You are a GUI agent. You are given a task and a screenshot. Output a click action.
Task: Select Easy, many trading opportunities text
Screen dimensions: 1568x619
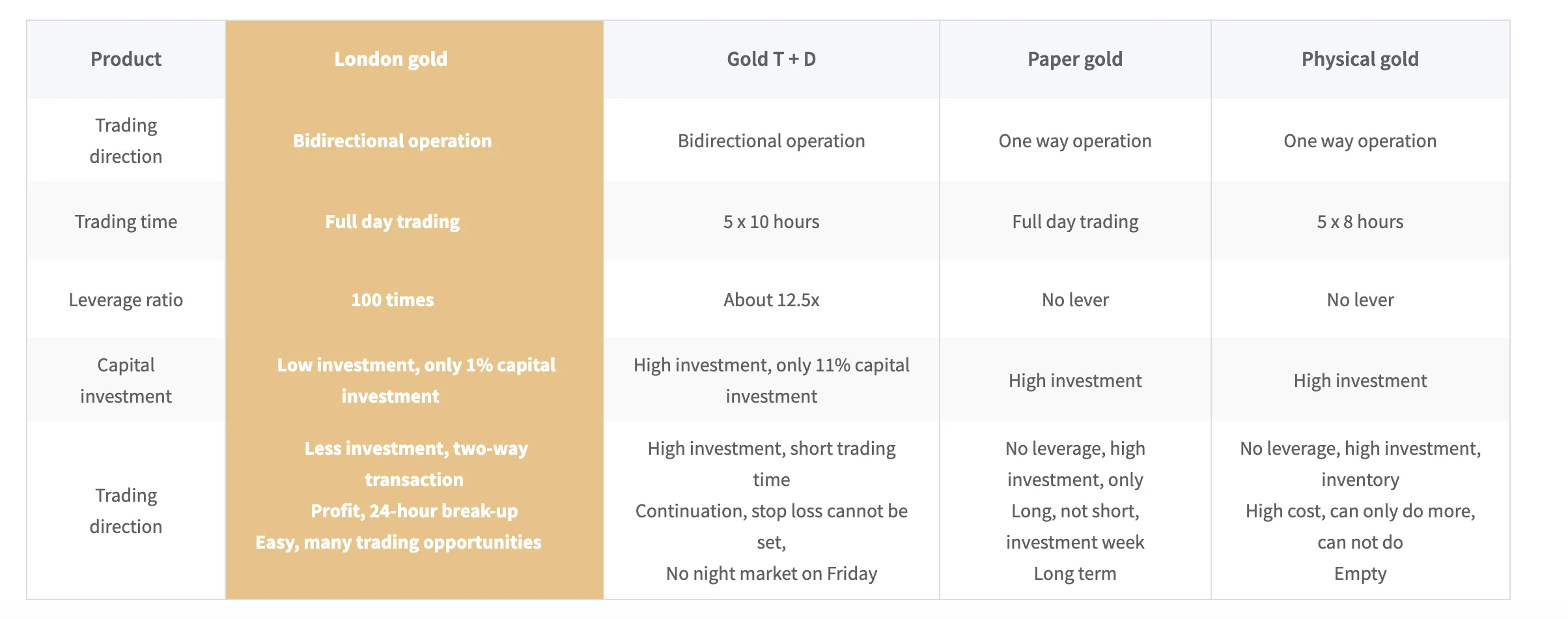click(399, 542)
